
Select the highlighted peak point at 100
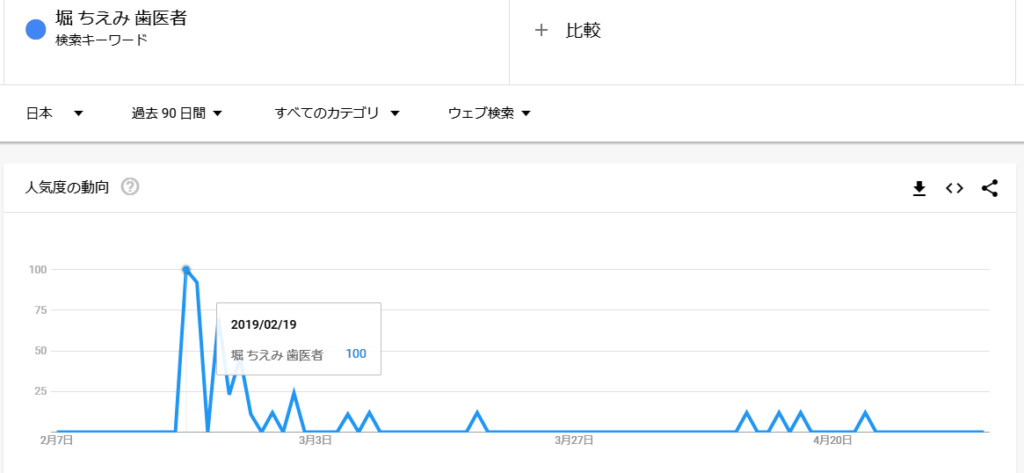click(186, 270)
